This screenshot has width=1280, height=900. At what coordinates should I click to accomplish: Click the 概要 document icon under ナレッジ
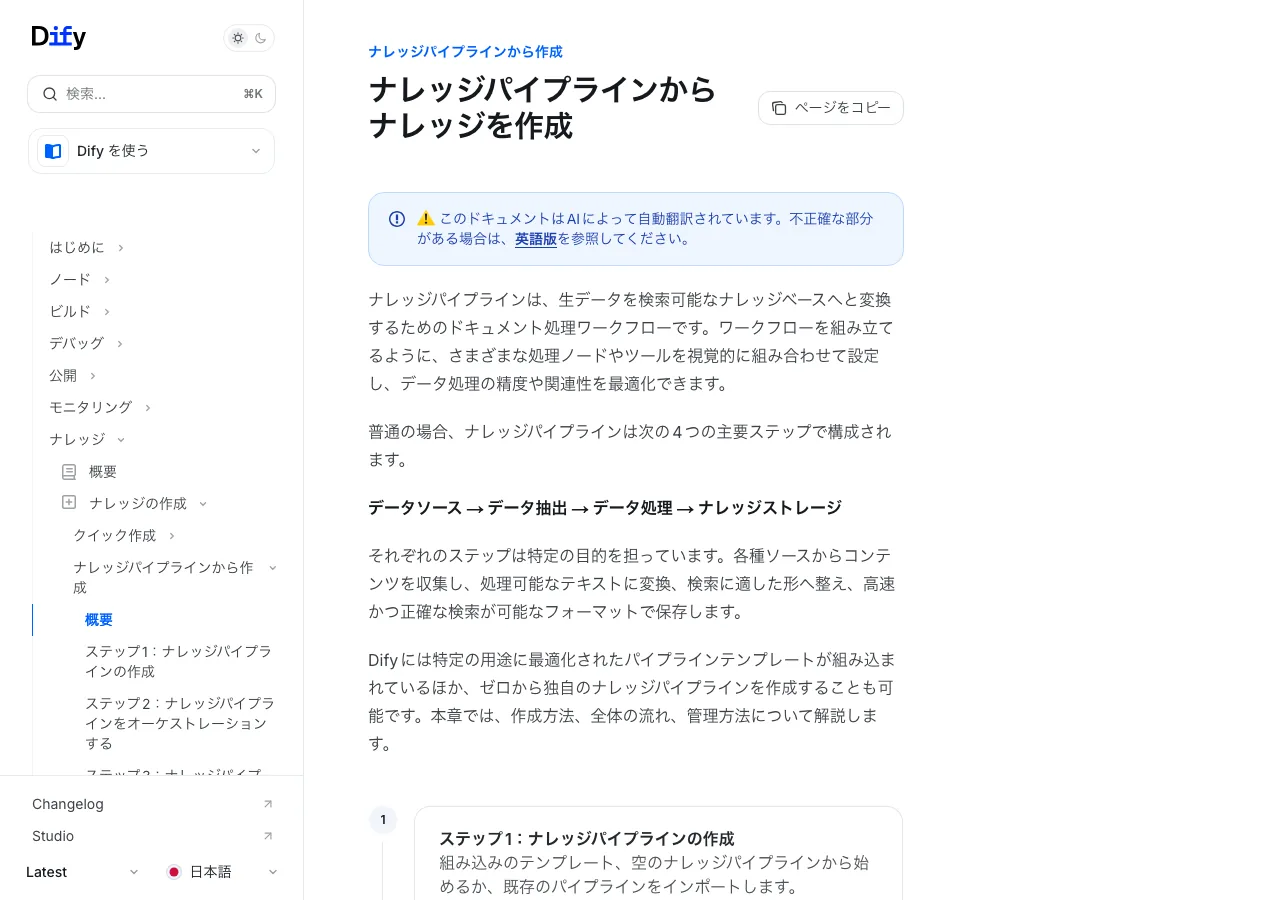click(69, 471)
